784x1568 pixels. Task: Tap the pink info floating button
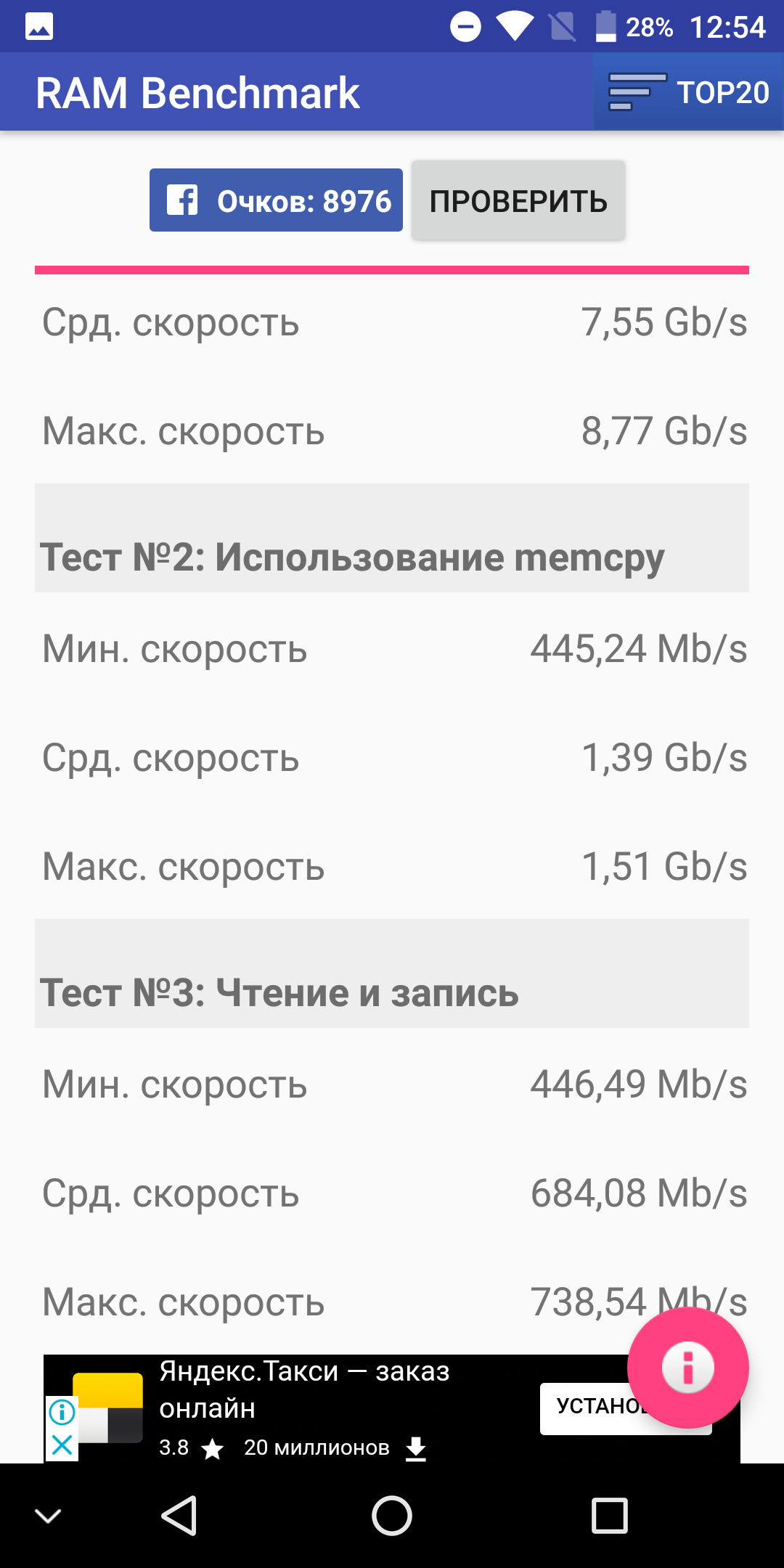pos(687,1368)
